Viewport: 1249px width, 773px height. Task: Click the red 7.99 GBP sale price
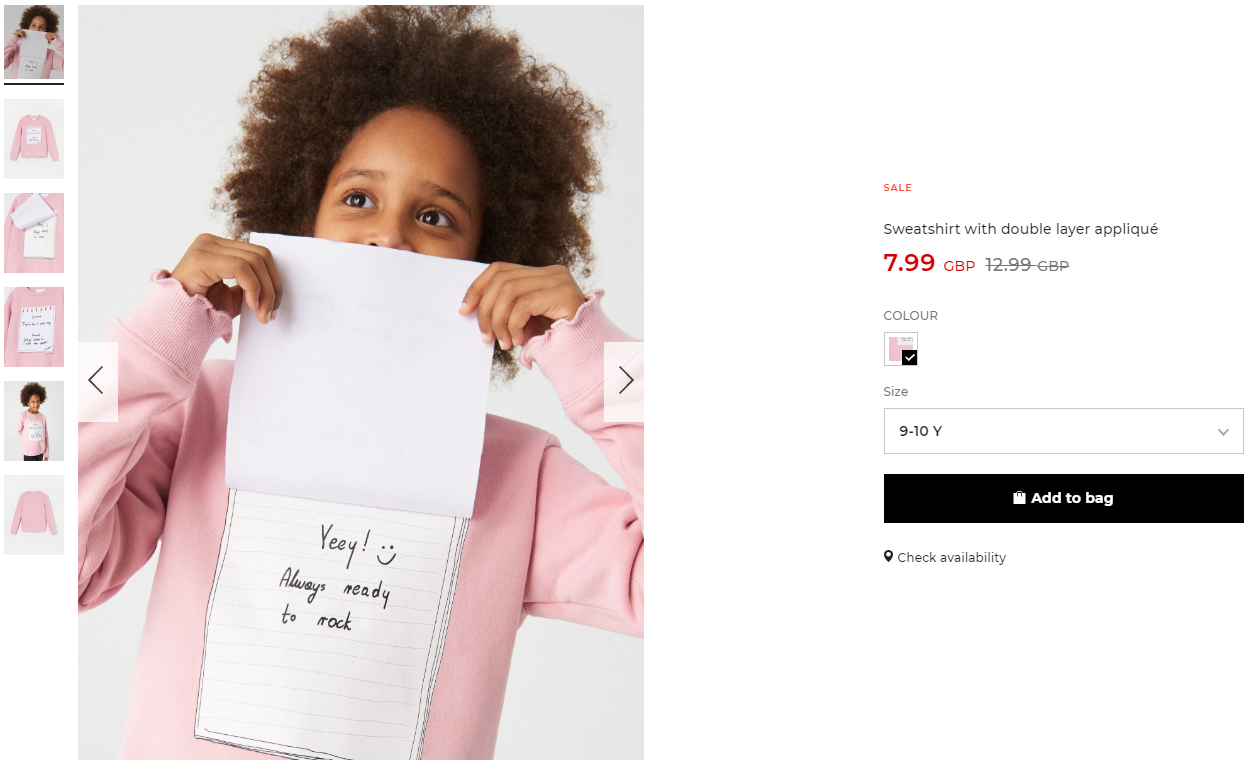929,263
